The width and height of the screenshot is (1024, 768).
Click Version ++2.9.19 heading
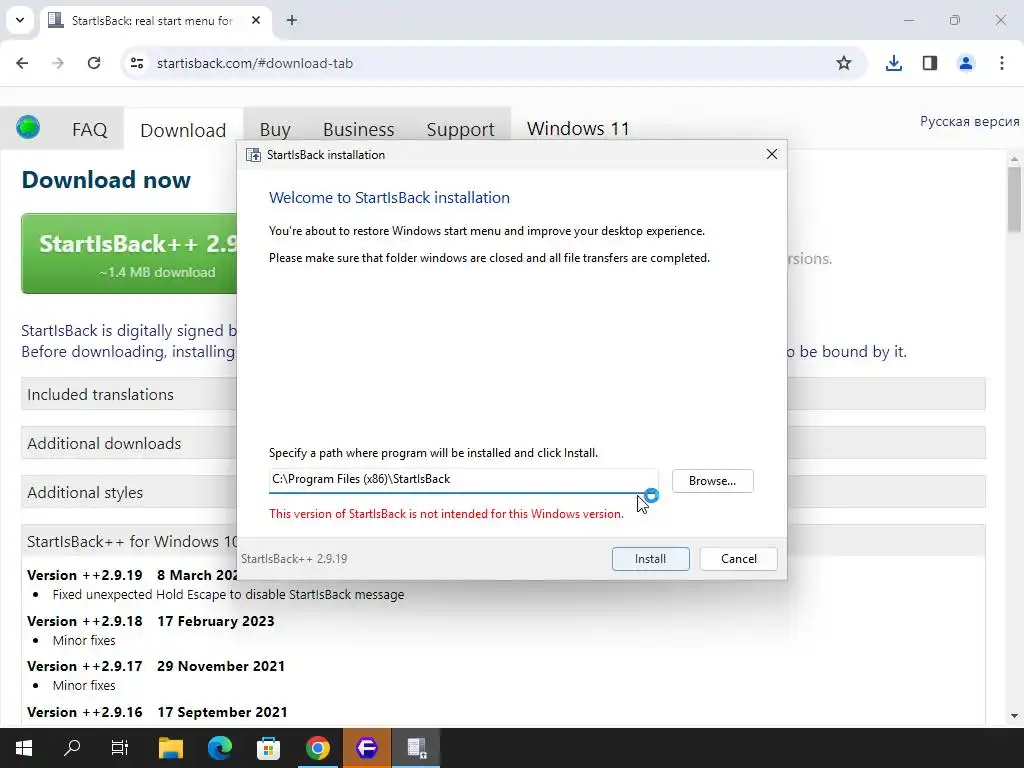[x=85, y=575]
